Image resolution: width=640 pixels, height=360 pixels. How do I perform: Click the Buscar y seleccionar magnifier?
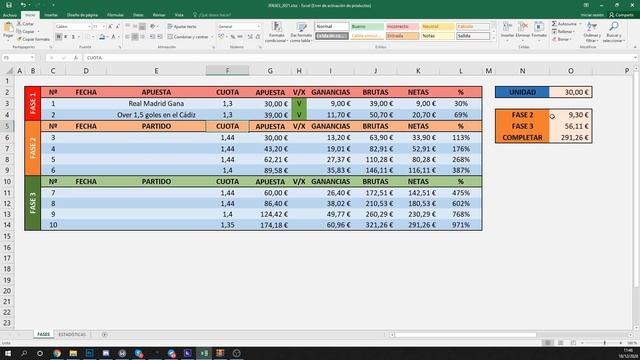(613, 27)
